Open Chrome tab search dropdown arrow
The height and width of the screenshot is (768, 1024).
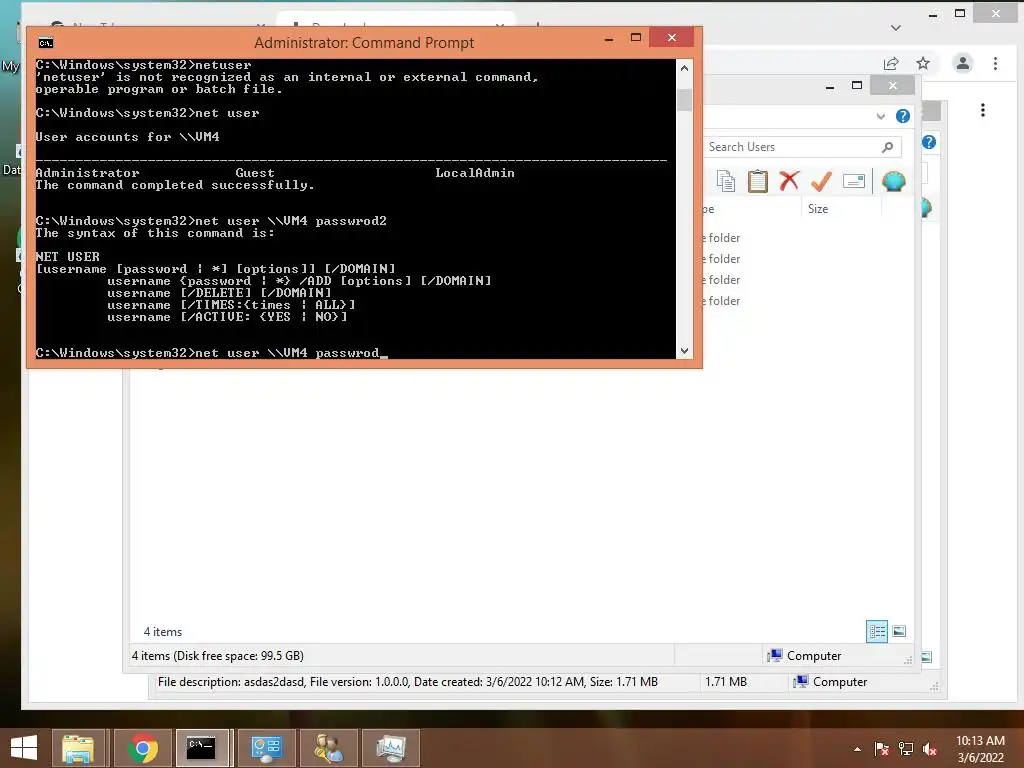pyautogui.click(x=896, y=27)
